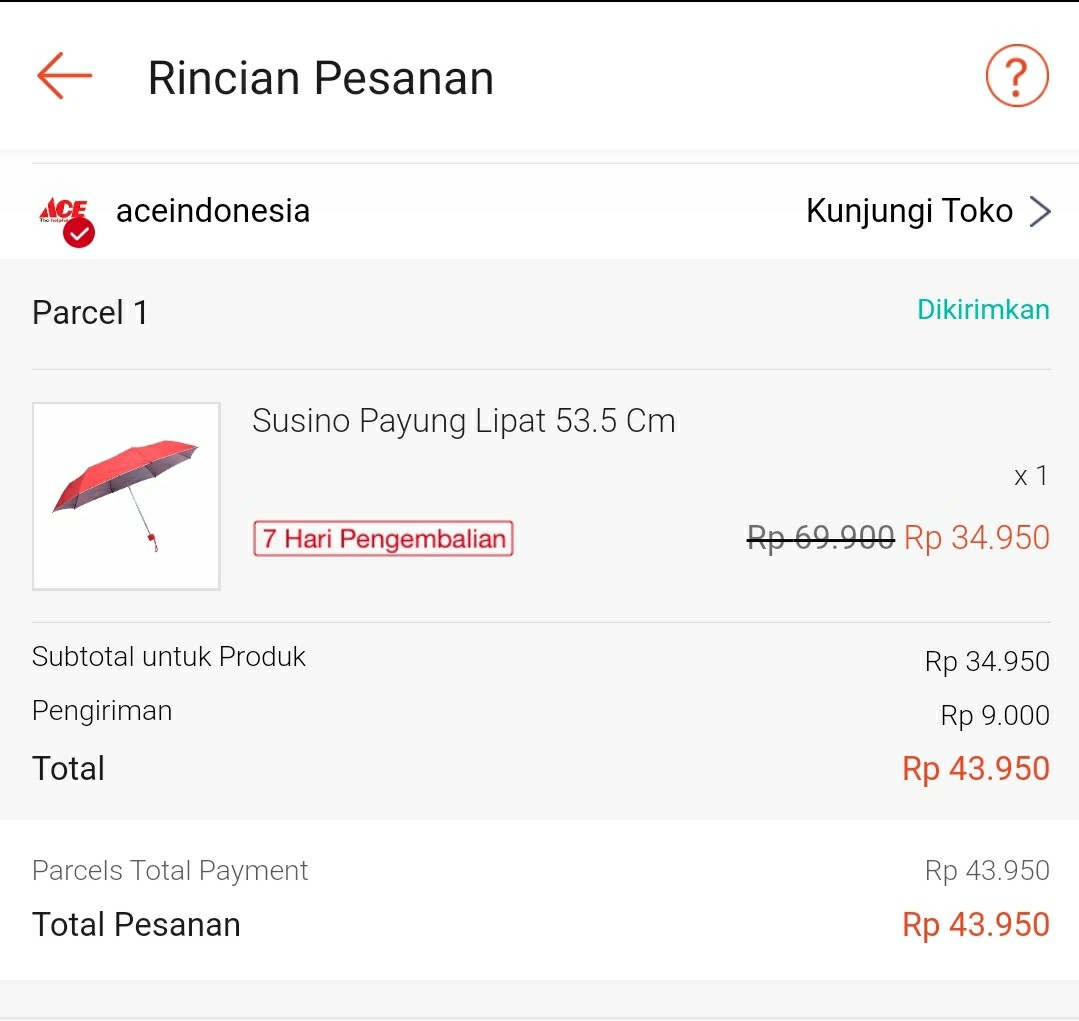This screenshot has height=1021, width=1079.
Task: Click the red verified checkmark badge
Action: (x=79, y=233)
